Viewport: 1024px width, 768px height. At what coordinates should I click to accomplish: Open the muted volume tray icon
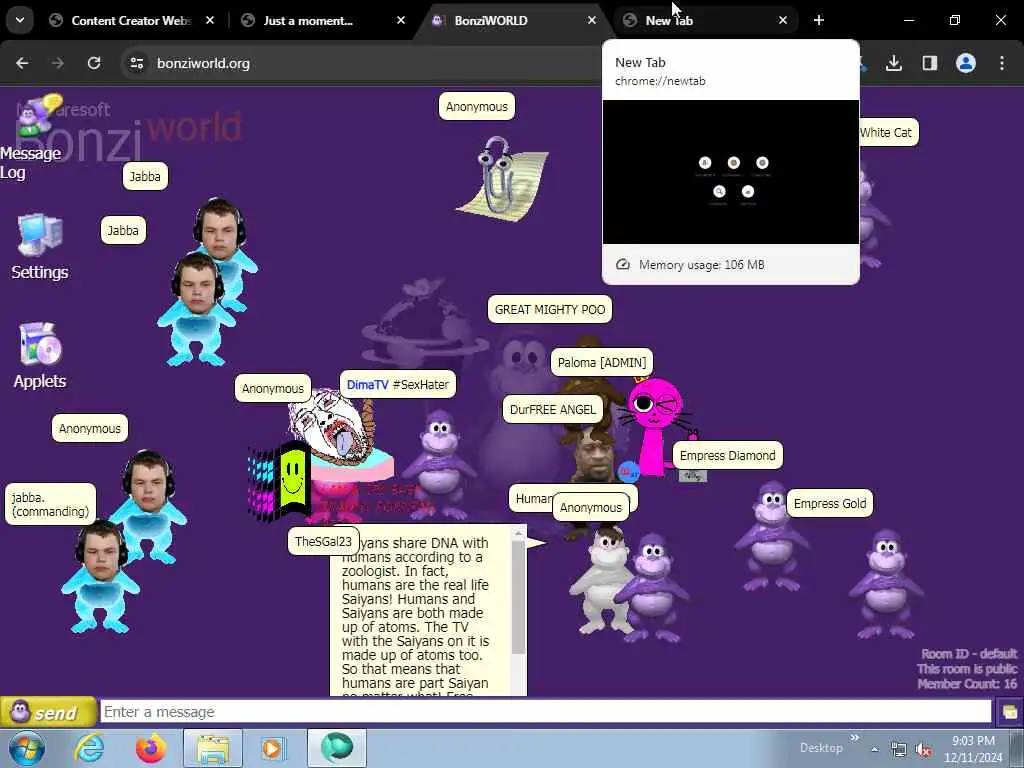(923, 750)
